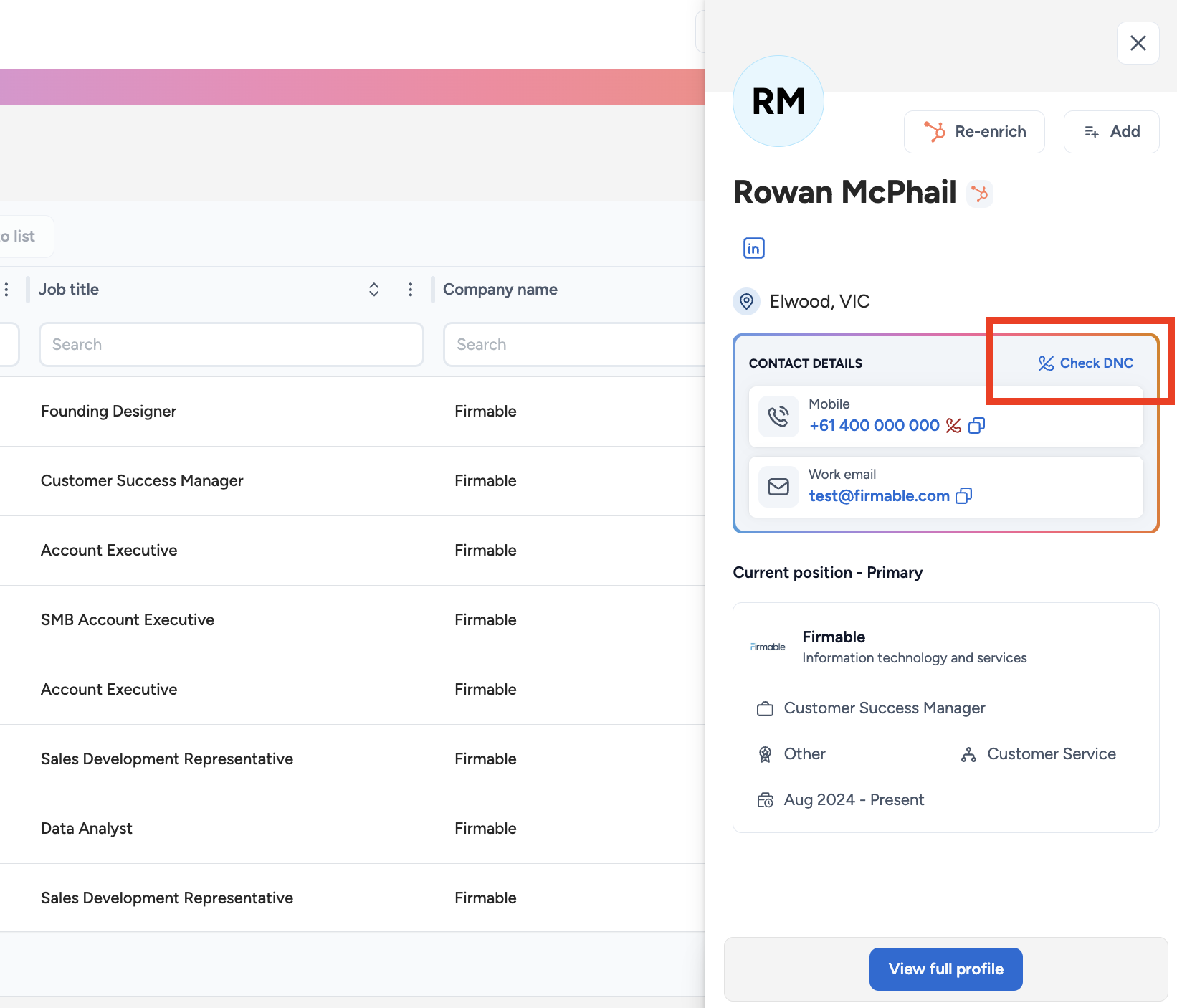
Task: Copy the work email test@firmable.com
Action: tap(964, 496)
